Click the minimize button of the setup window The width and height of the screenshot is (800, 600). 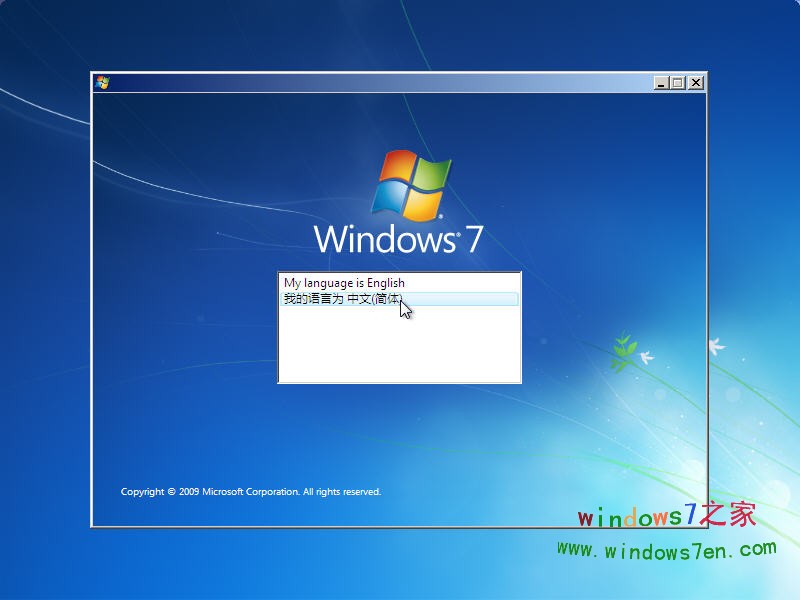point(662,82)
